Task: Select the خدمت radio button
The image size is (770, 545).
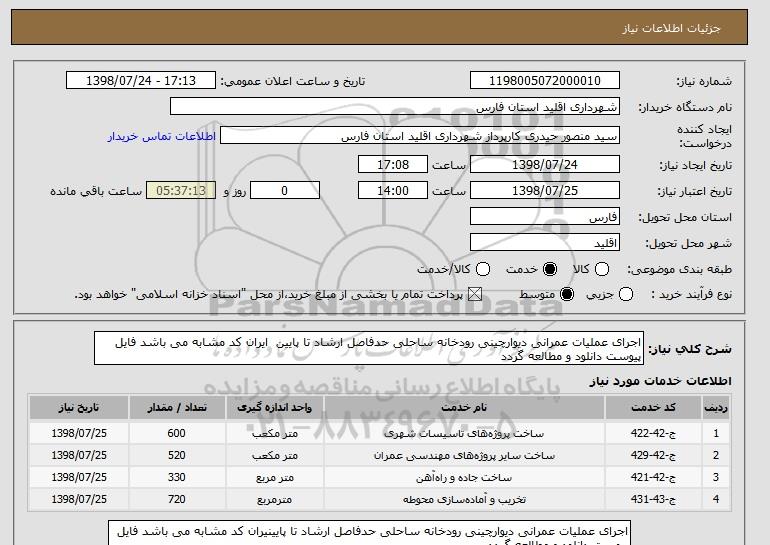Action: (550, 269)
